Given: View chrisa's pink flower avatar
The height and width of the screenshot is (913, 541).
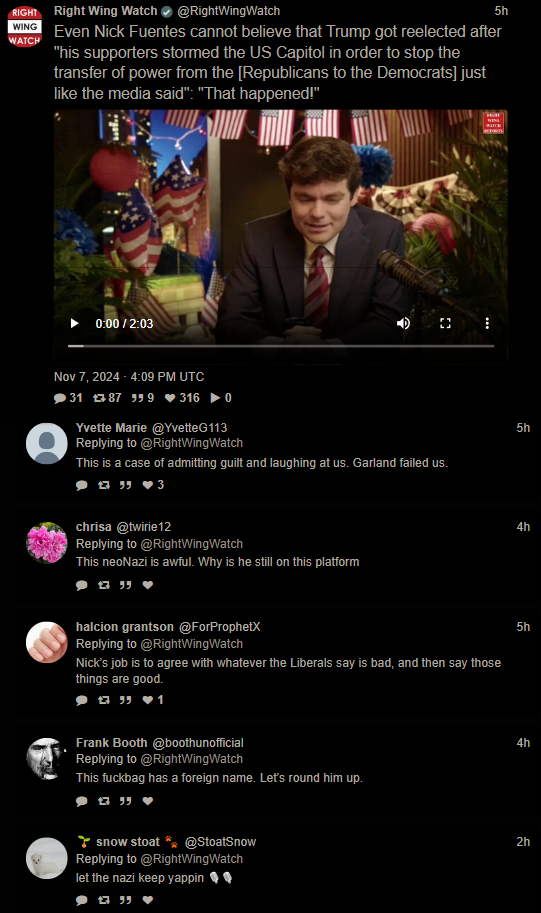Looking at the screenshot, I should [47, 543].
